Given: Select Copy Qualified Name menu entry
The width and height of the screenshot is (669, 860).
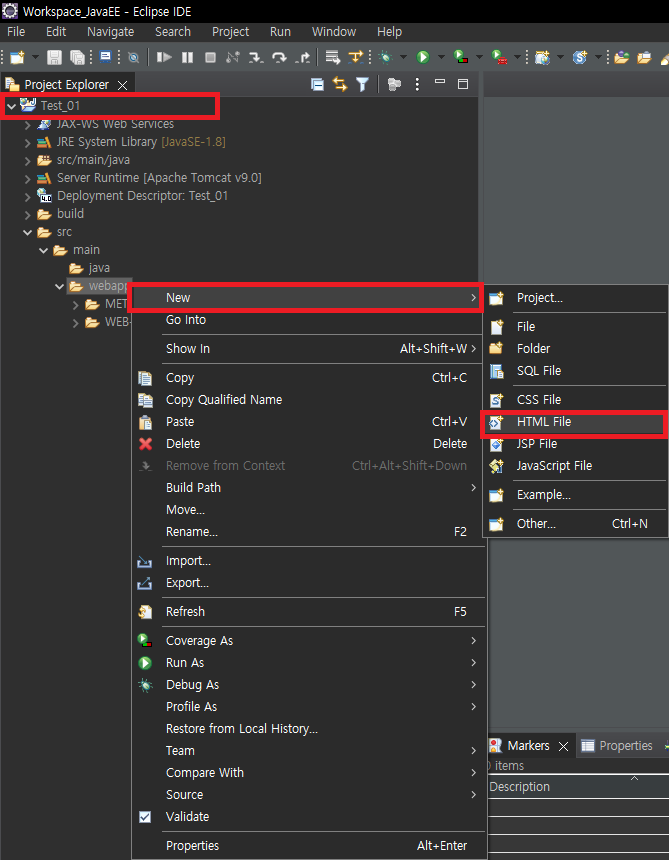Looking at the screenshot, I should pyautogui.click(x=309, y=400).
